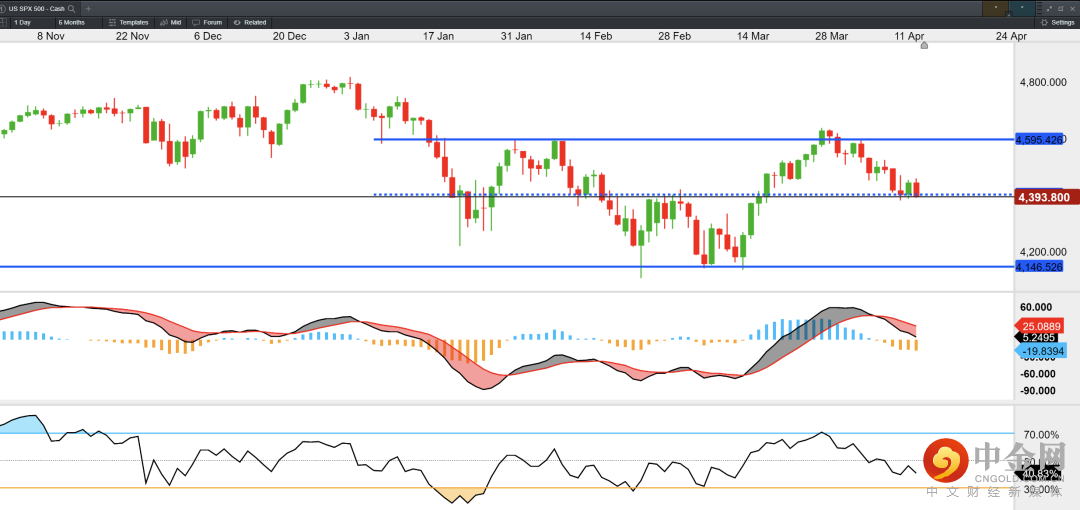This screenshot has width=1080, height=510.
Task: Add a new chart tab with plus
Action: click(x=88, y=8)
